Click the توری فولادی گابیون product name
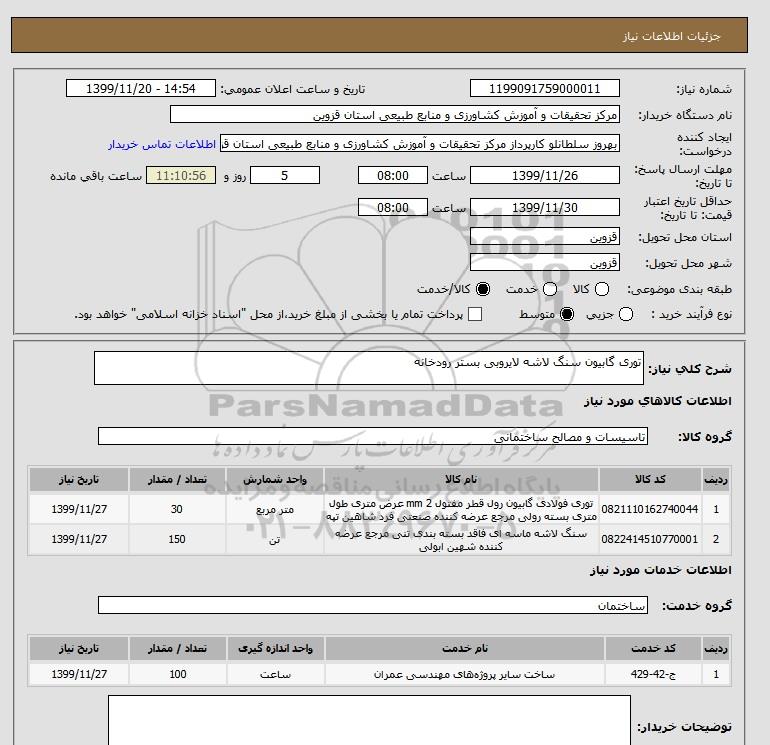The width and height of the screenshot is (770, 745). tap(461, 510)
